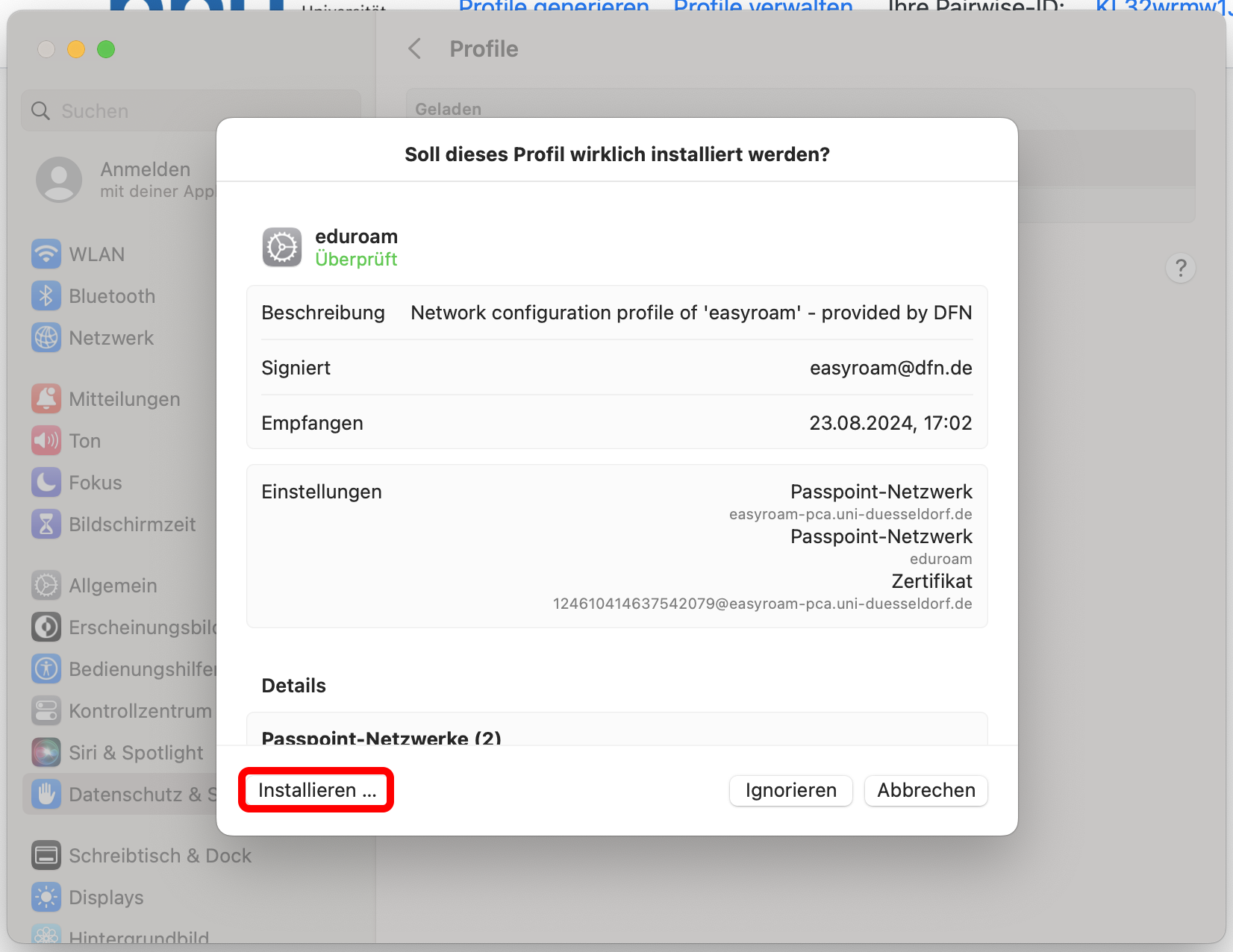Click the Profile verwalten link in browser
This screenshot has width=1233, height=952.
point(763,7)
